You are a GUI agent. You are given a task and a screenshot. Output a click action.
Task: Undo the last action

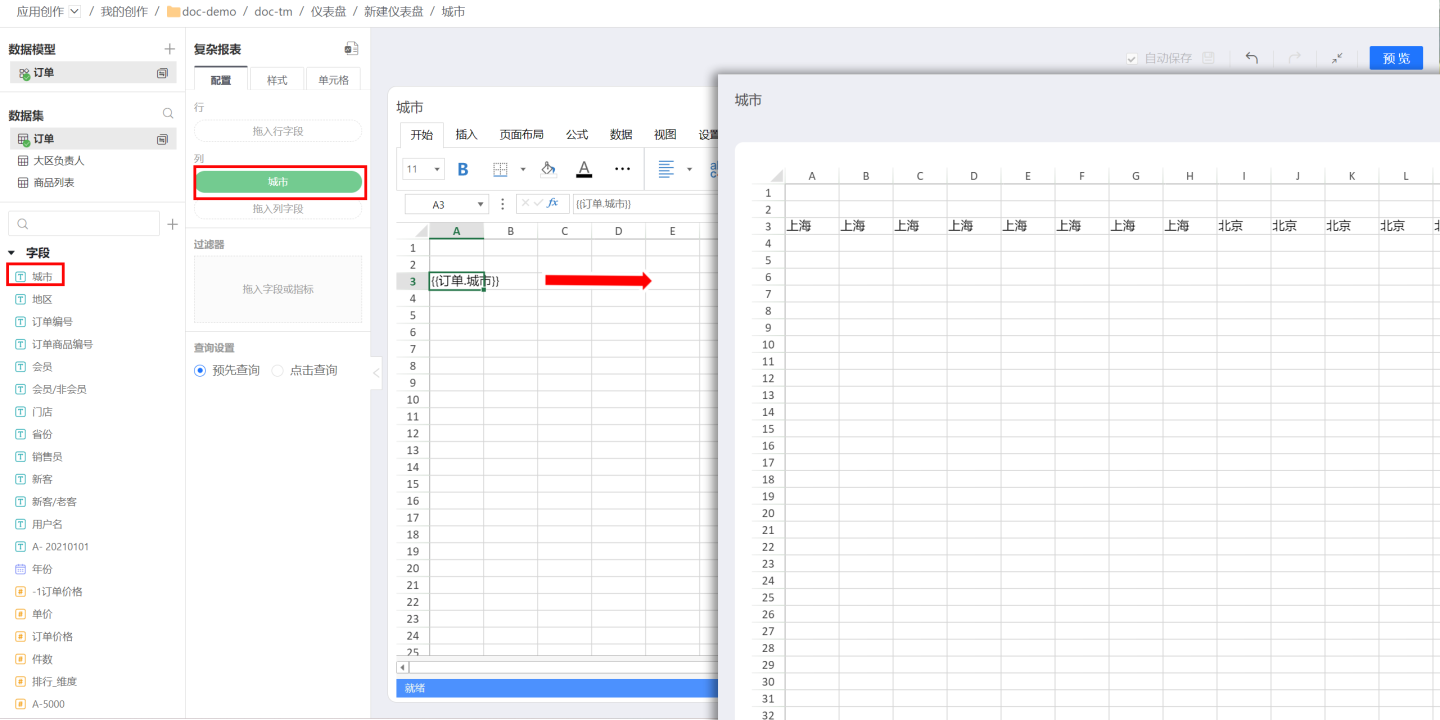(1251, 58)
